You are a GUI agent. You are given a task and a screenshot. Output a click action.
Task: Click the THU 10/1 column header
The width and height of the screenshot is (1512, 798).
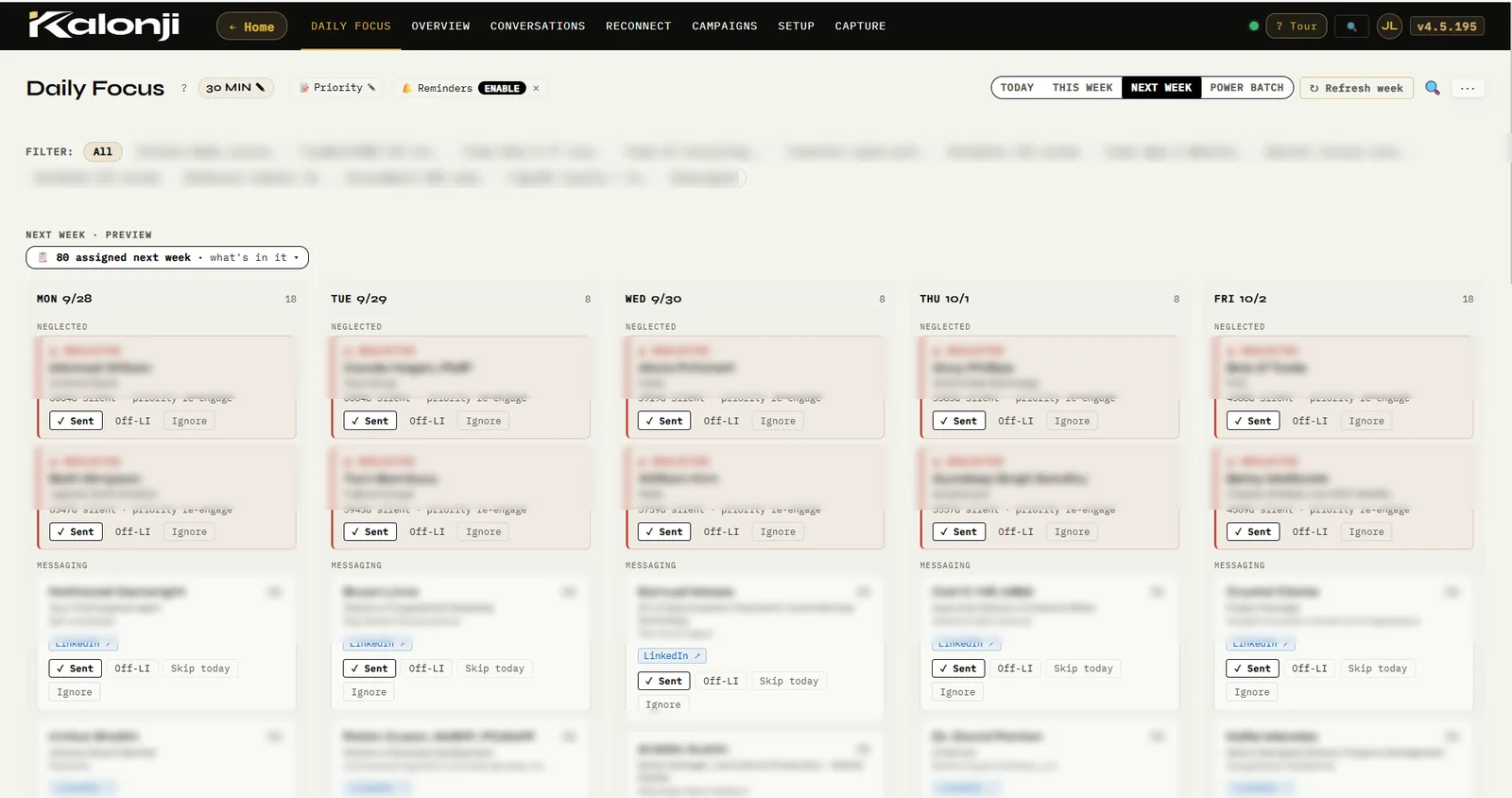point(944,299)
